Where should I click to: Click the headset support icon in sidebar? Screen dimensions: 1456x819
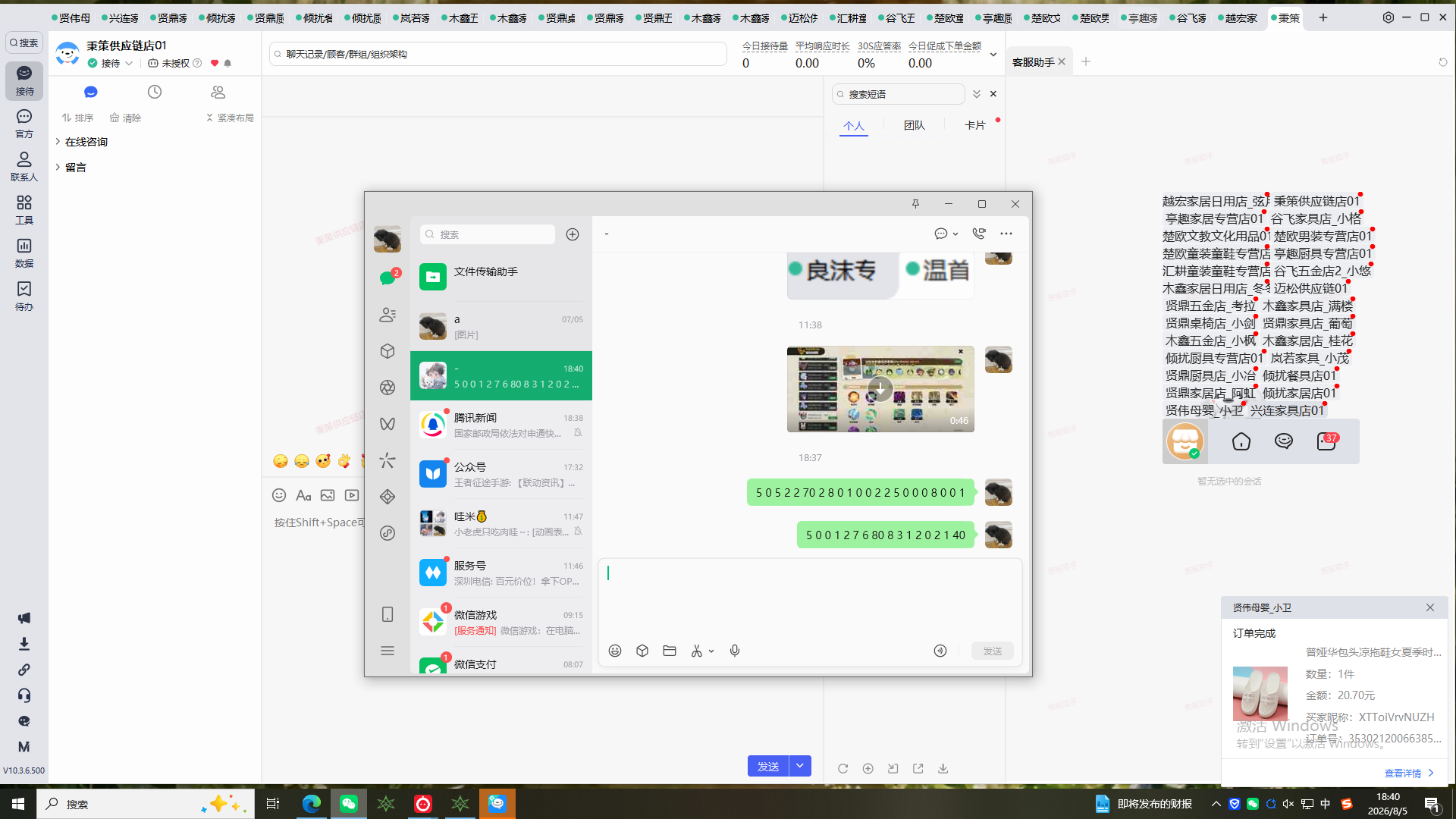(24, 695)
